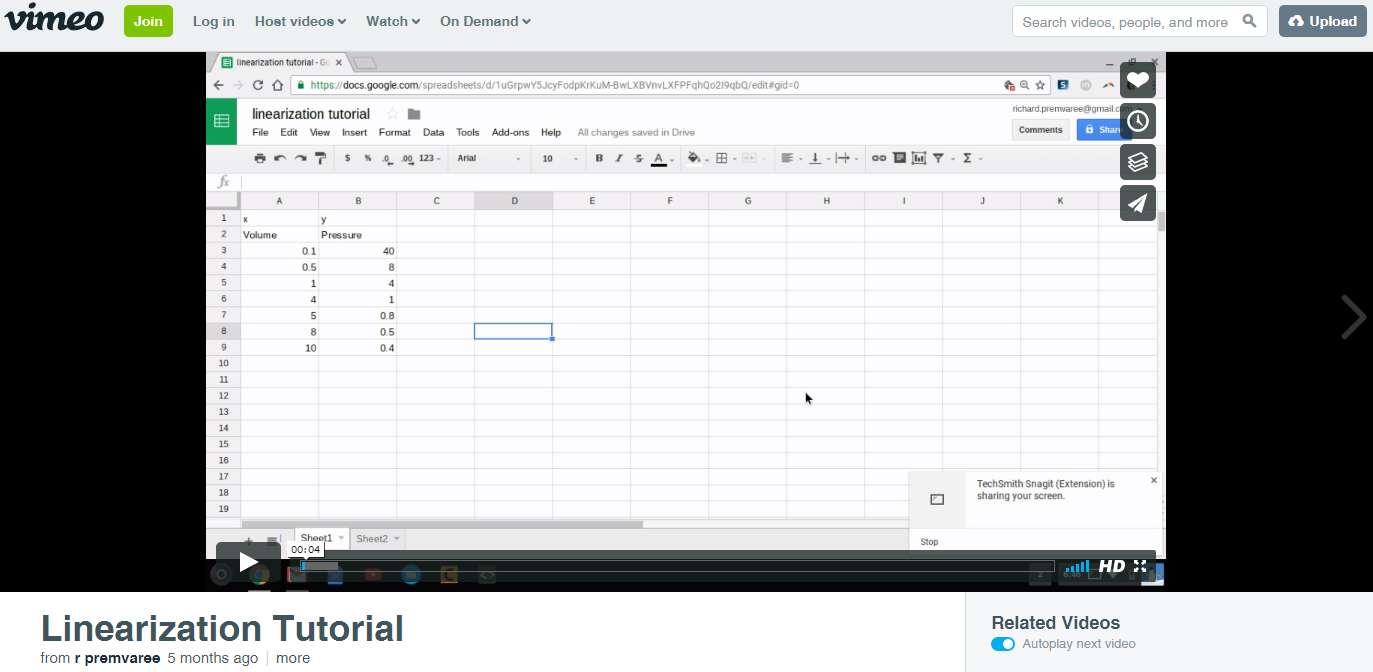
Task: Go to next video with right arrow
Action: [1352, 317]
